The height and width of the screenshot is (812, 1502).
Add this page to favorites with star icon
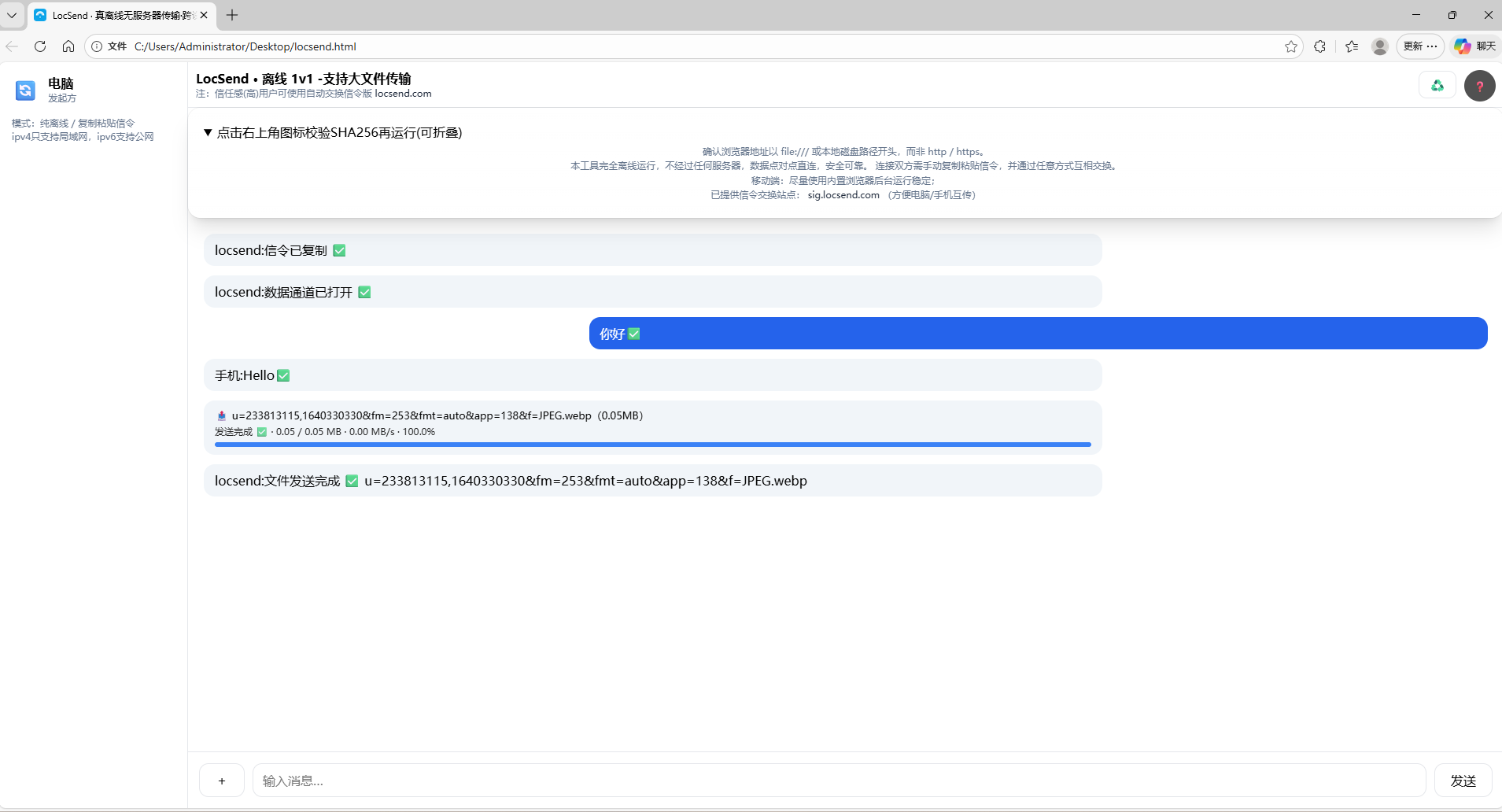pos(1291,46)
